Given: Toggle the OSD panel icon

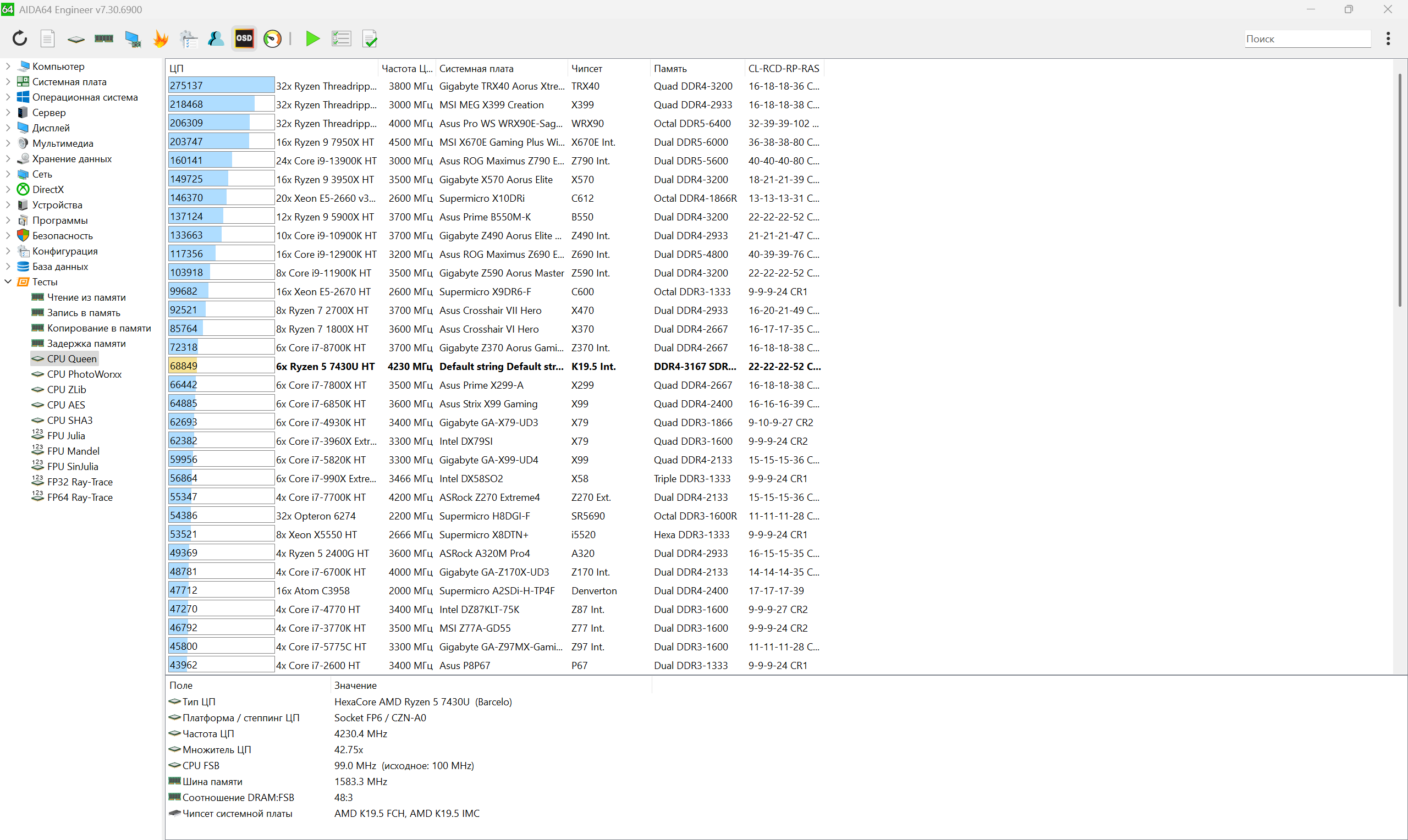Looking at the screenshot, I should [244, 38].
